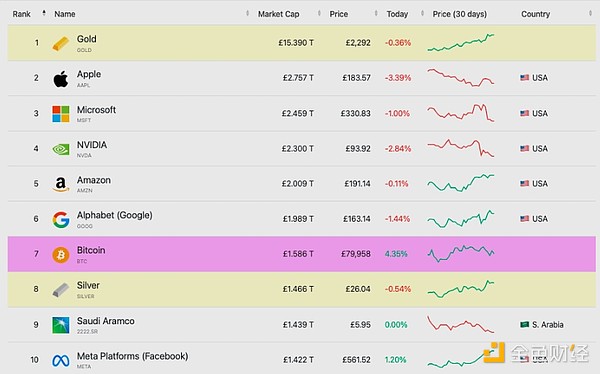Click the Amazon logo icon
Image resolution: width=600 pixels, height=374 pixels.
(x=60, y=184)
